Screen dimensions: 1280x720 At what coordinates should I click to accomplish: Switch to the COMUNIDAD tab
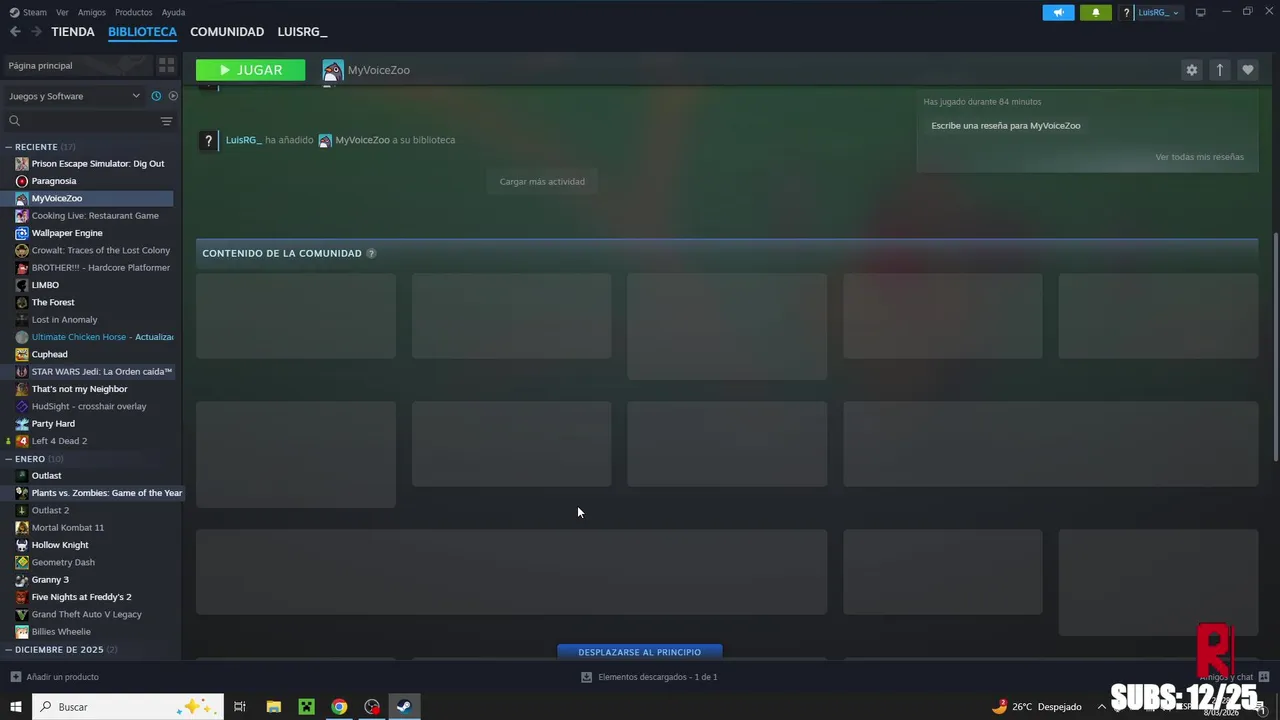227,32
